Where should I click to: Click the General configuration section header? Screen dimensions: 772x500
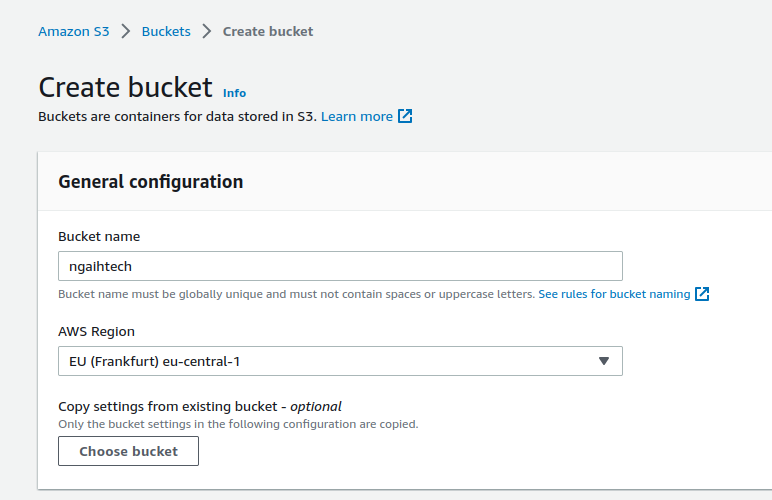[151, 182]
